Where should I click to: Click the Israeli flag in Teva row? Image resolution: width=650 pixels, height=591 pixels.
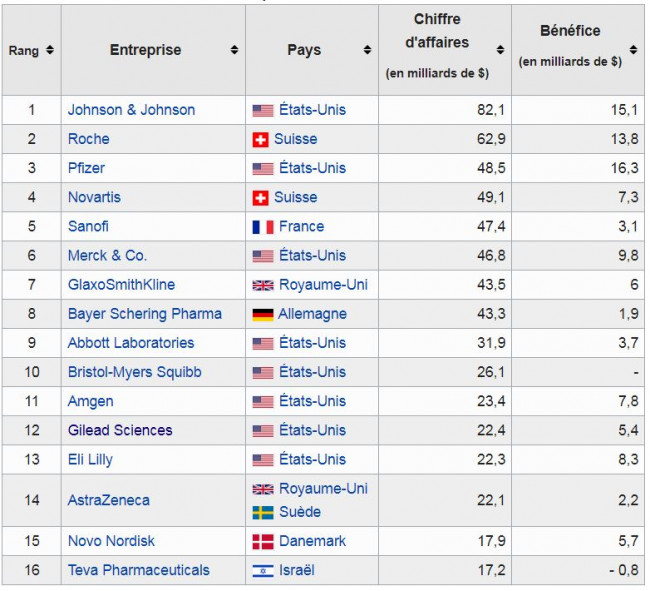263,571
